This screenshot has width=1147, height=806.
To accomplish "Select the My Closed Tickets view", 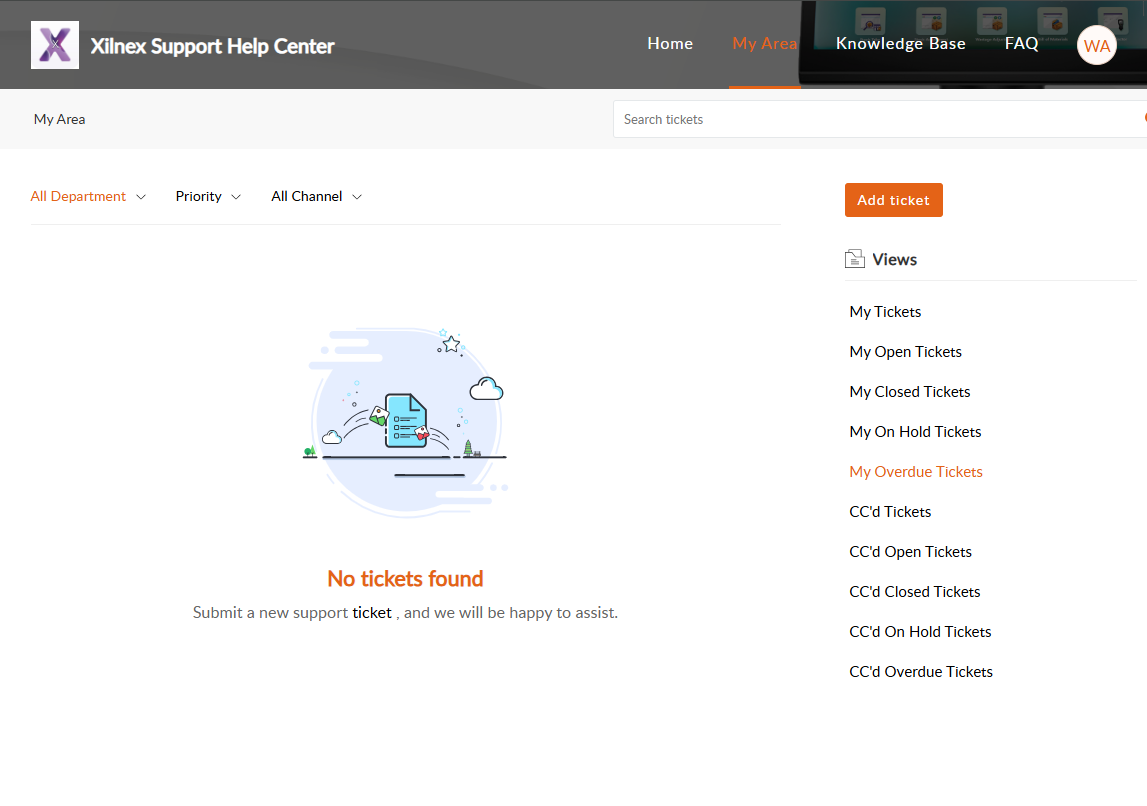I will 910,392.
